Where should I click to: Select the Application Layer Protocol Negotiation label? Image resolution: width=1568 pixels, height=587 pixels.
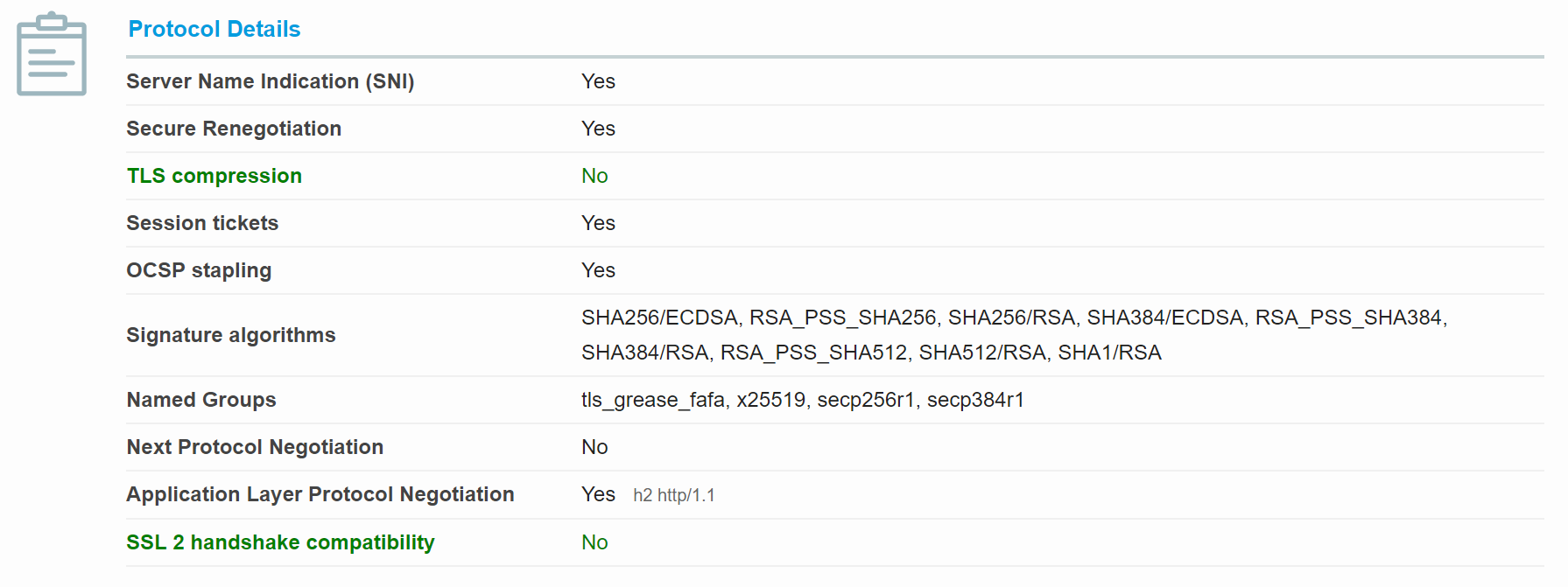(320, 494)
